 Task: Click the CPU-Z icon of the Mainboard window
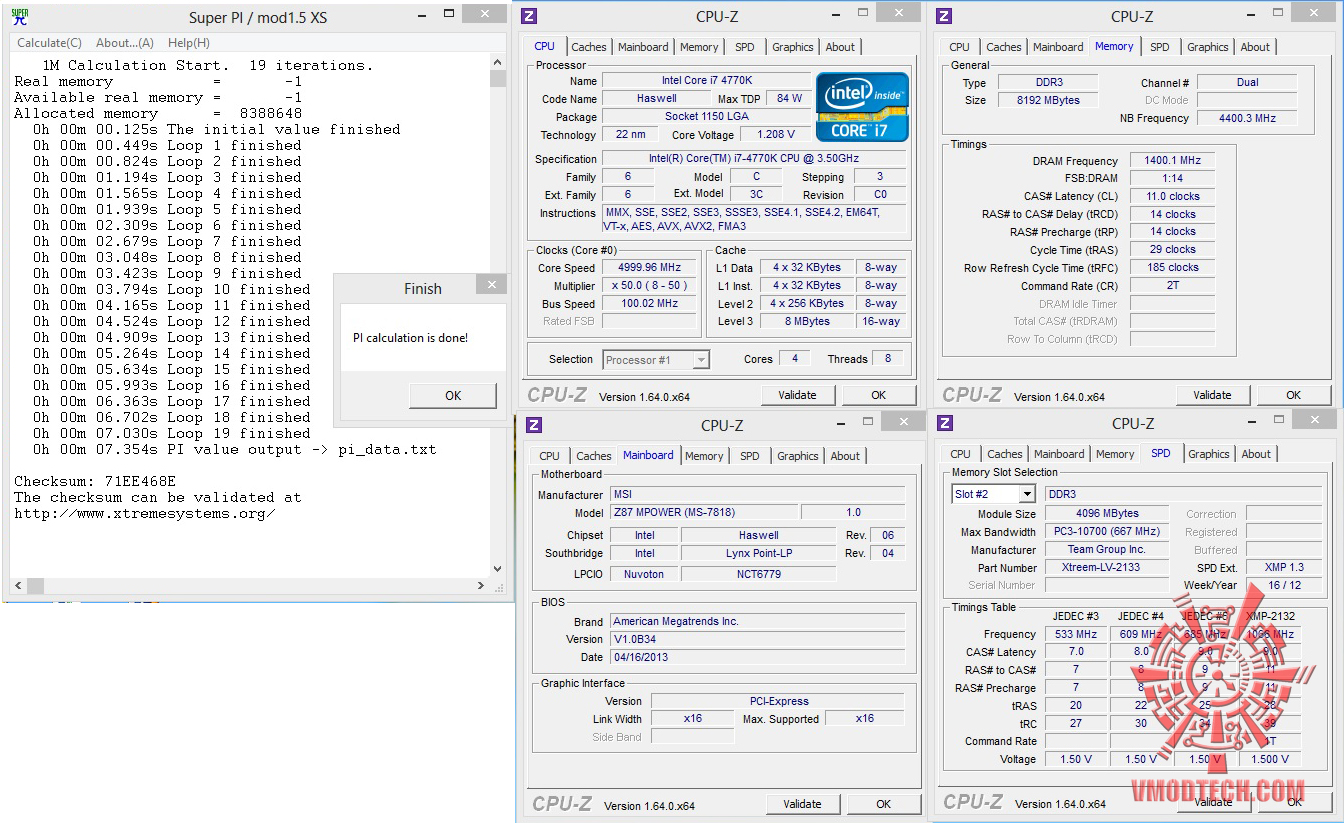(x=534, y=425)
